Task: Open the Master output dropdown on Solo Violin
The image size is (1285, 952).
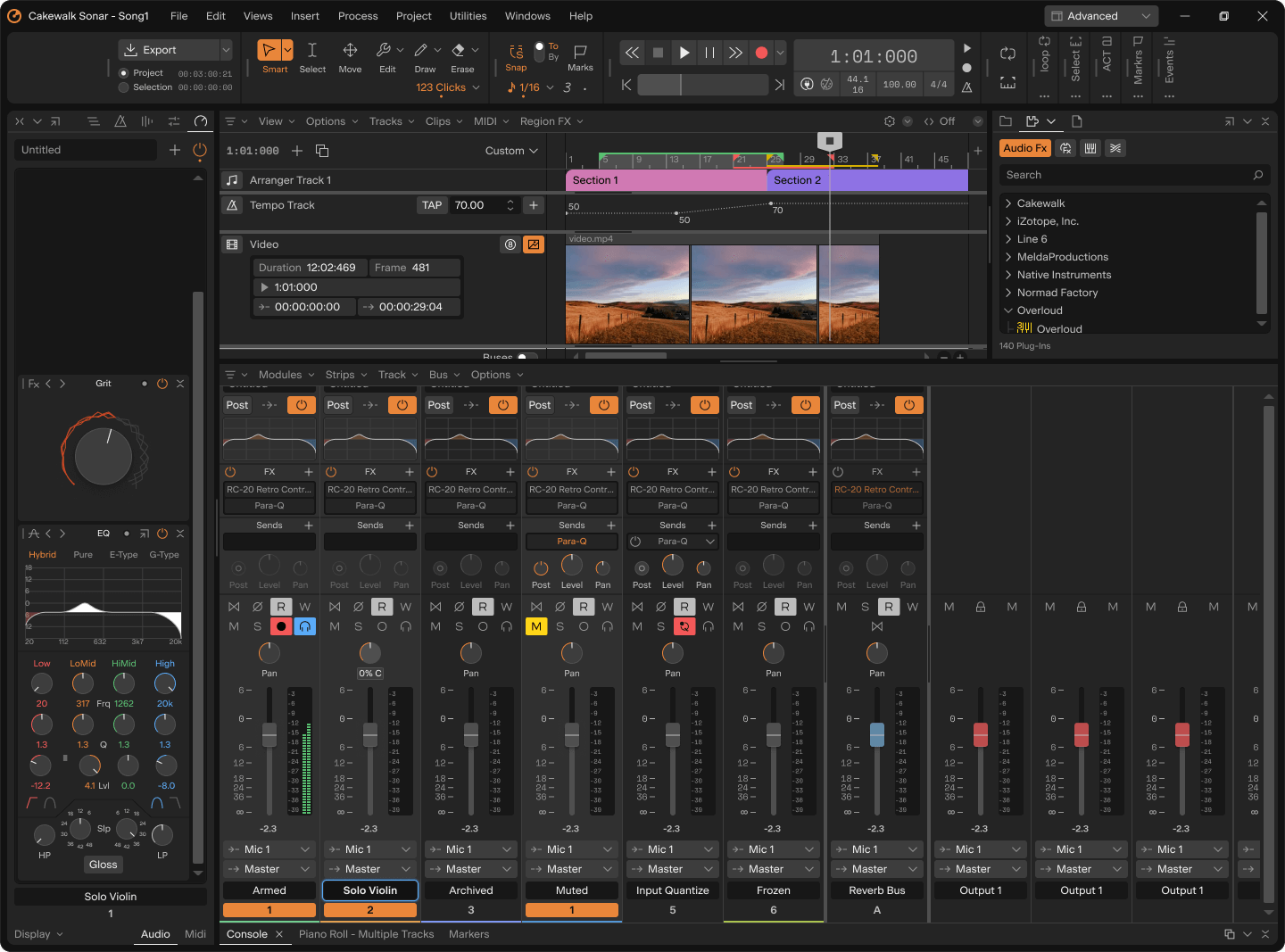Action: pyautogui.click(x=369, y=868)
